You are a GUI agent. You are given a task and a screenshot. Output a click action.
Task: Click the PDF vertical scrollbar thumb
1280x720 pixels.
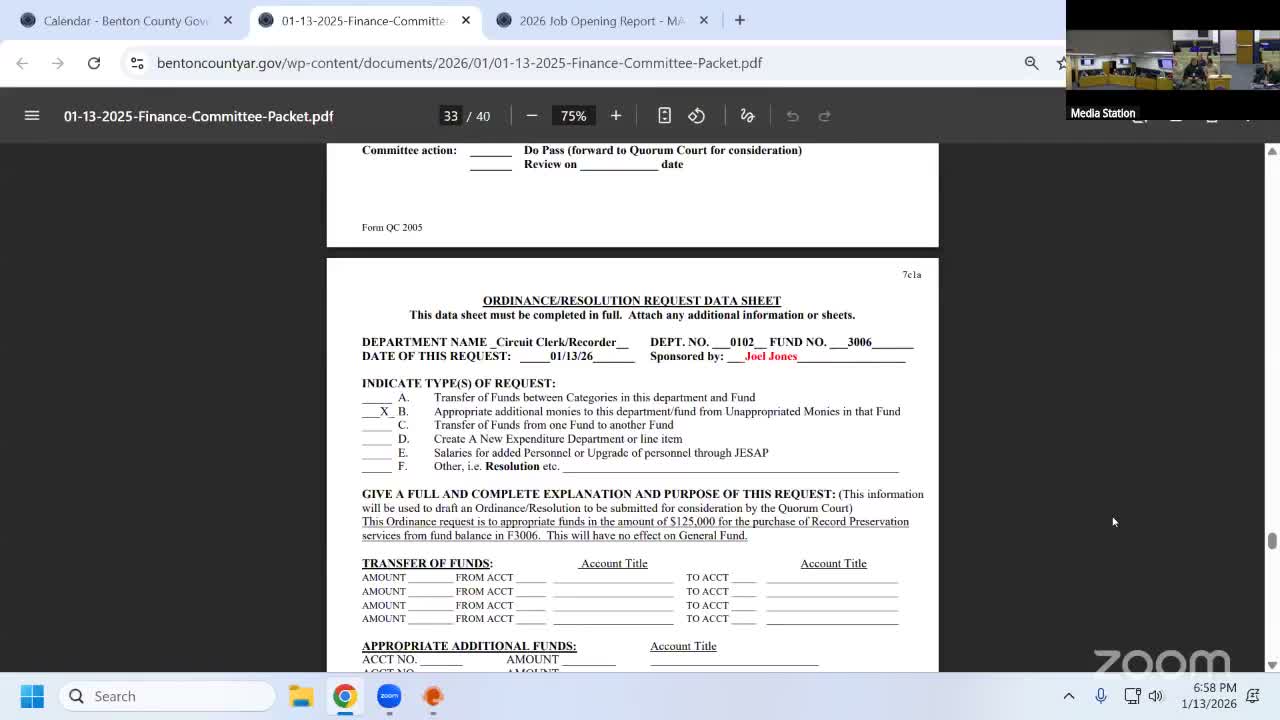point(1272,541)
